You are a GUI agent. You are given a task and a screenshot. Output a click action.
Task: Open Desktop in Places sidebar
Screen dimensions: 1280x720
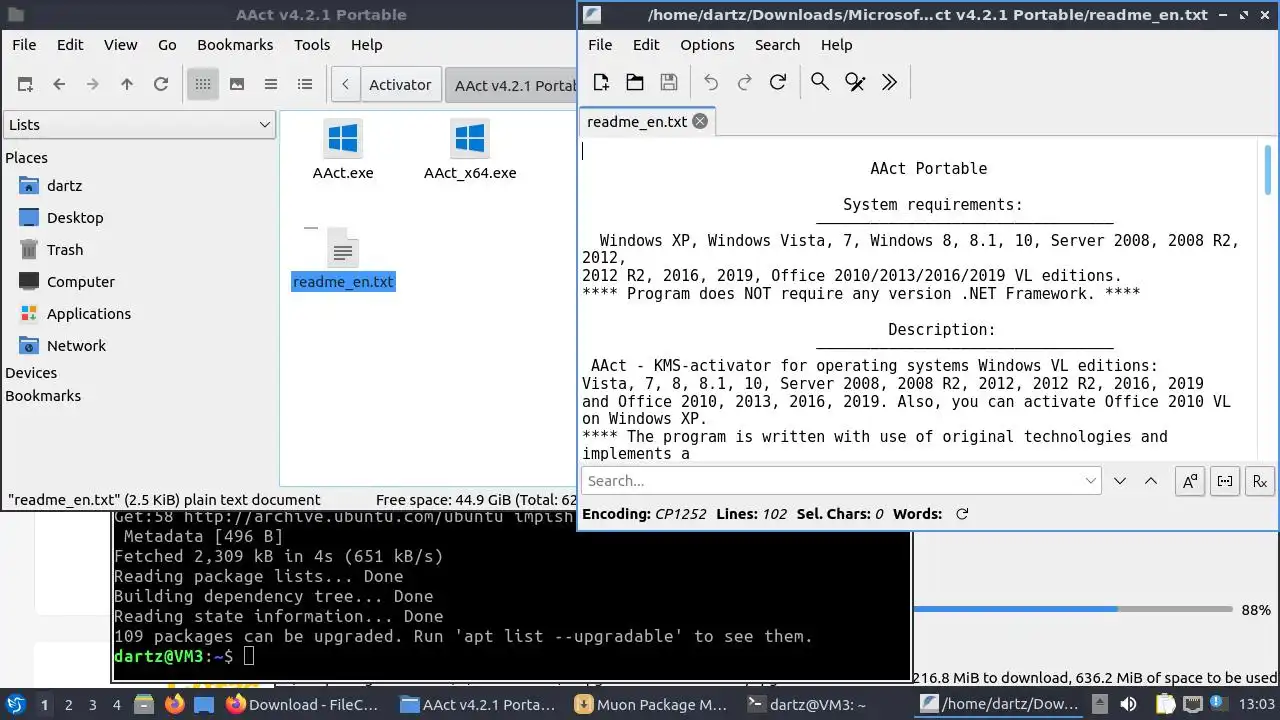75,218
